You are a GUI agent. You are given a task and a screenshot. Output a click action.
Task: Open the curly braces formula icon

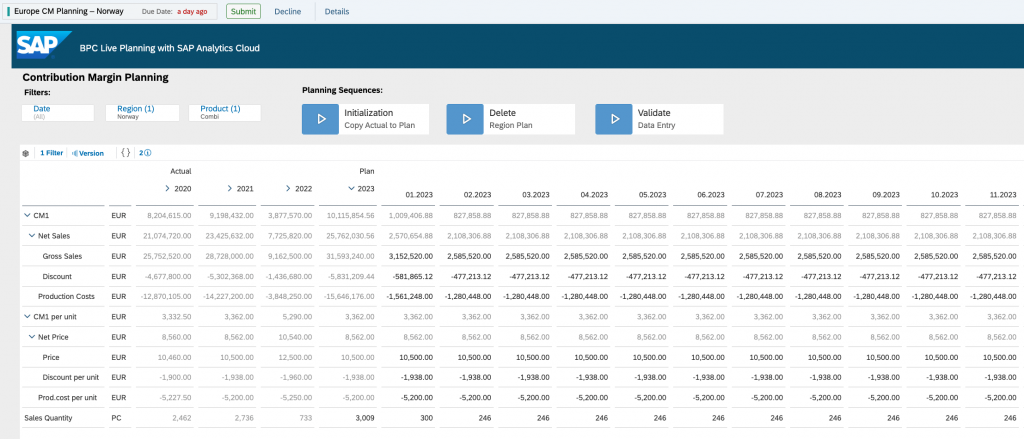[x=126, y=153]
